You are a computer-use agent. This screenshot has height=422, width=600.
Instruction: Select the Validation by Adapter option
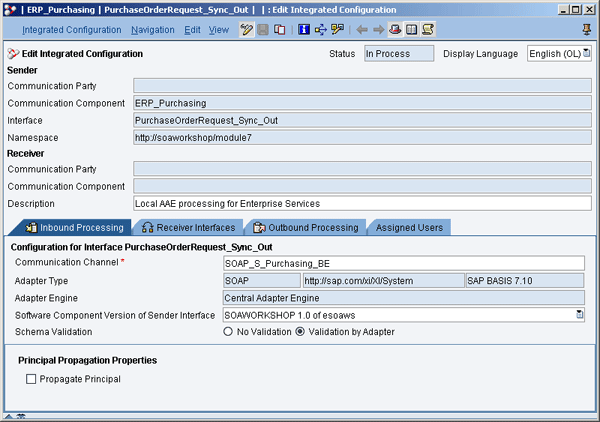(300, 331)
